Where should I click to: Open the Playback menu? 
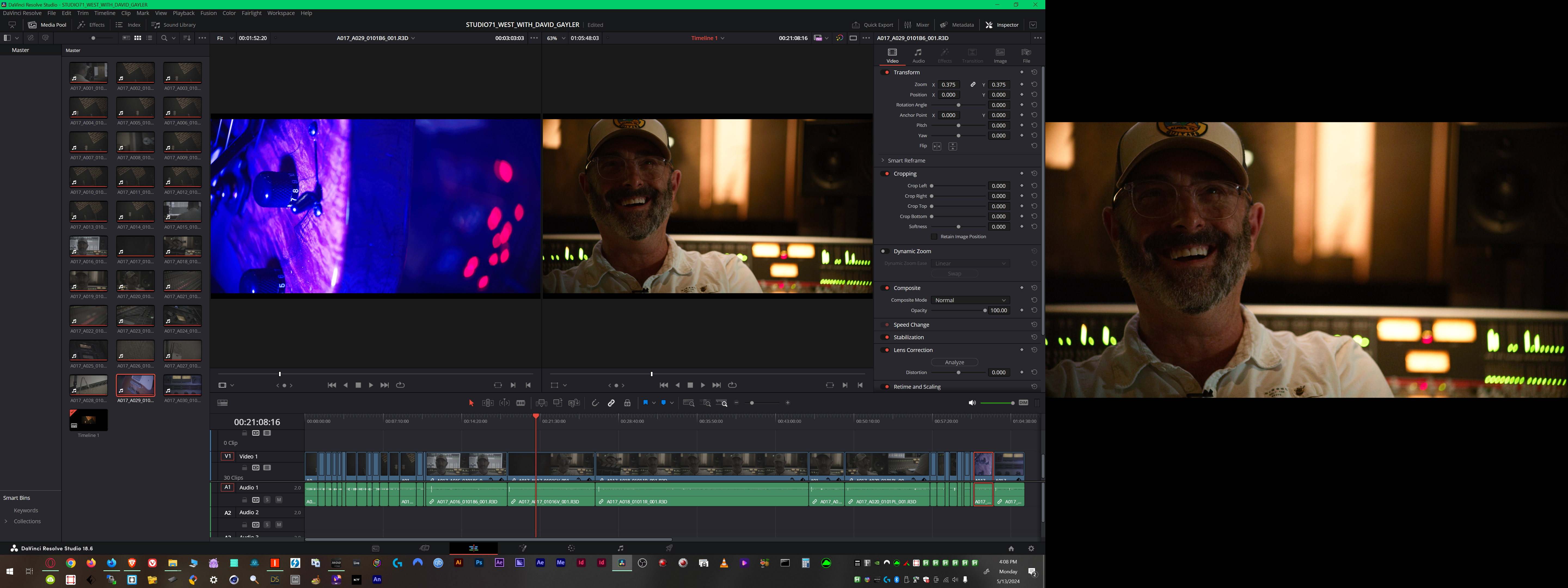tap(183, 13)
